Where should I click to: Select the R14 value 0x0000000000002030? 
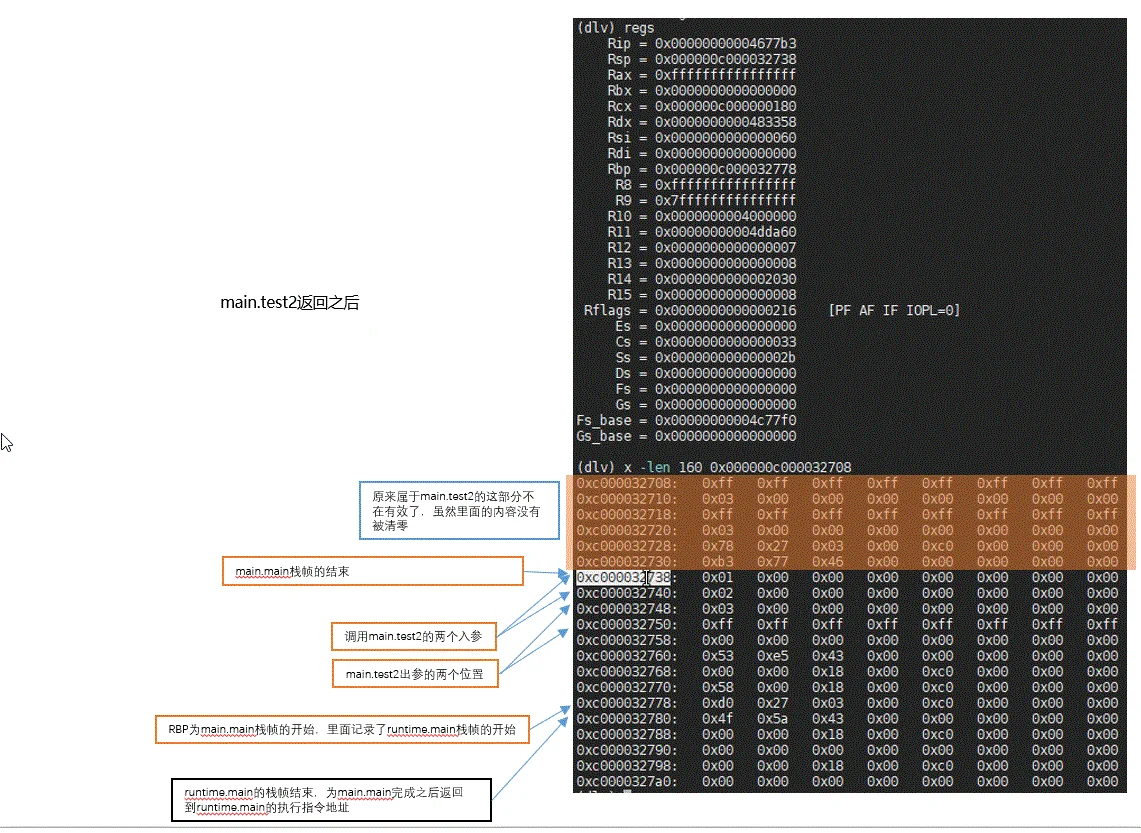coord(725,279)
